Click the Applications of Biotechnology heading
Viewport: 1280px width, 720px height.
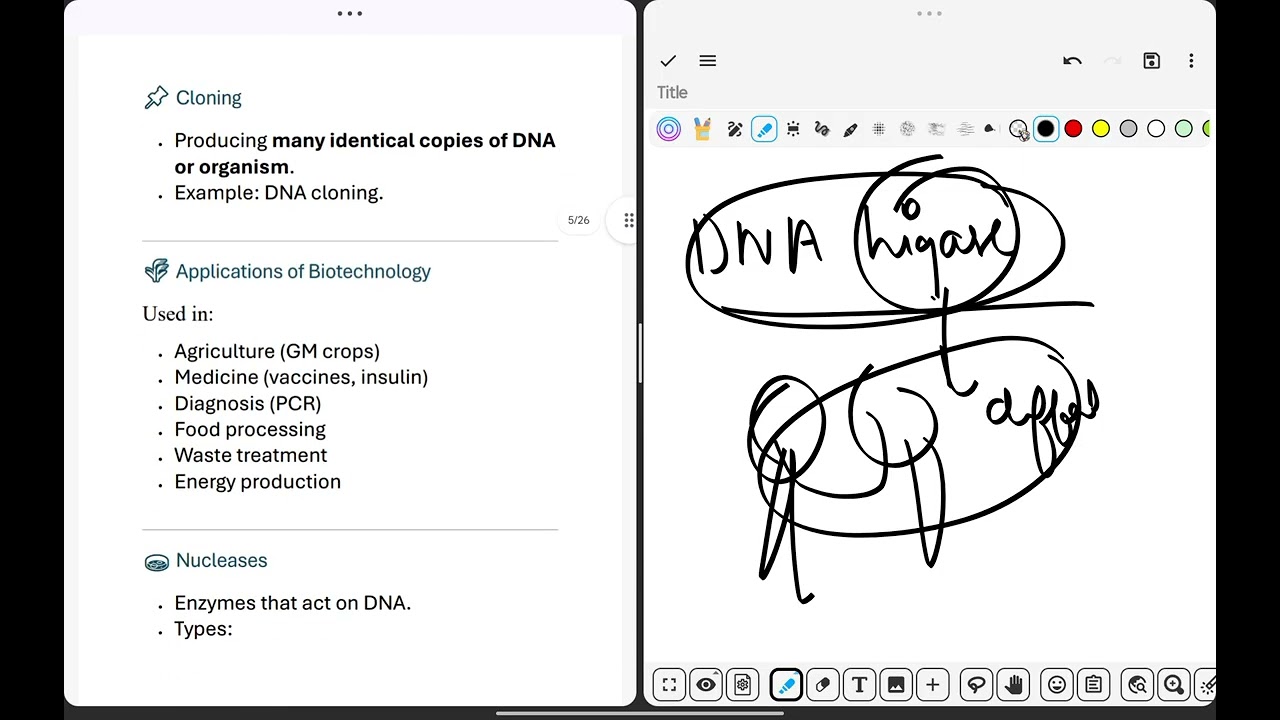303,271
